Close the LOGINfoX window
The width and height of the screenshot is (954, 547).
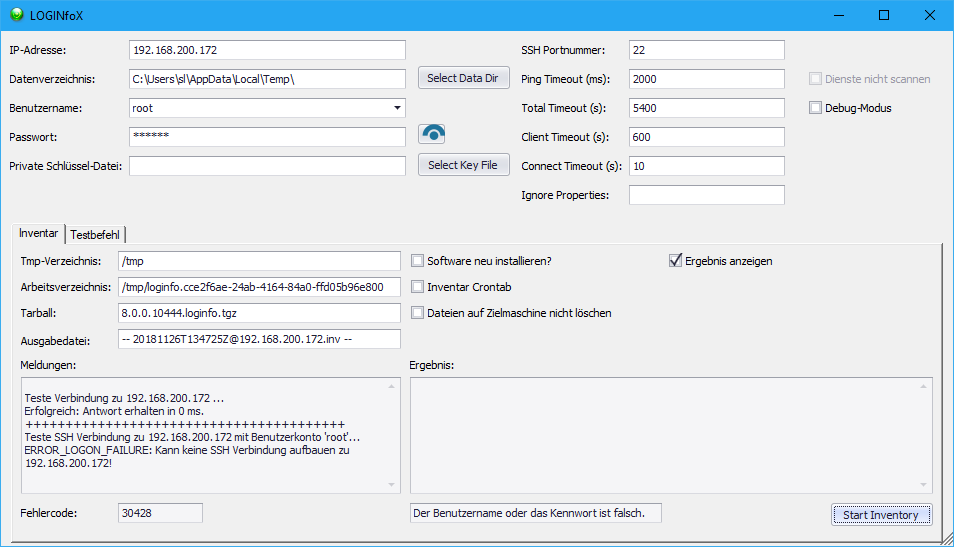click(x=930, y=15)
